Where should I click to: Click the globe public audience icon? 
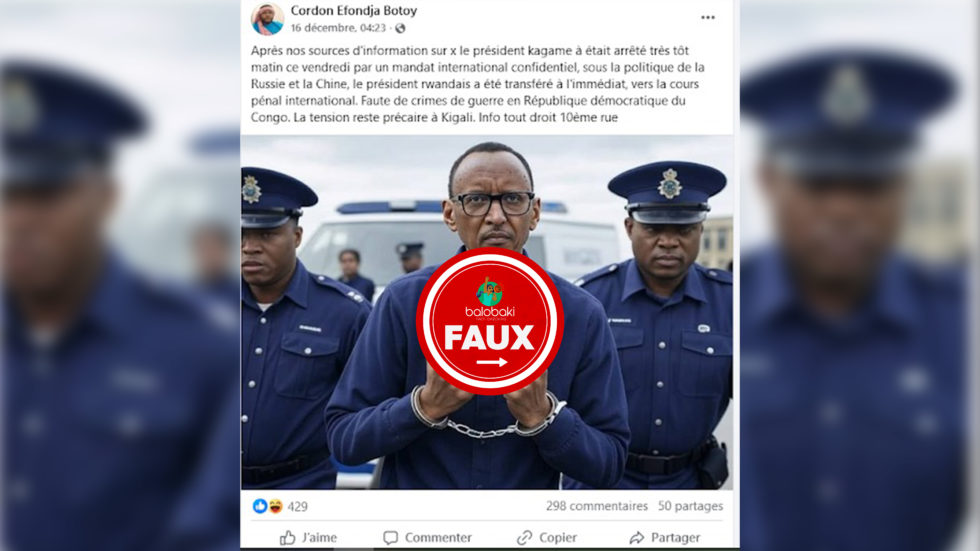(x=400, y=28)
